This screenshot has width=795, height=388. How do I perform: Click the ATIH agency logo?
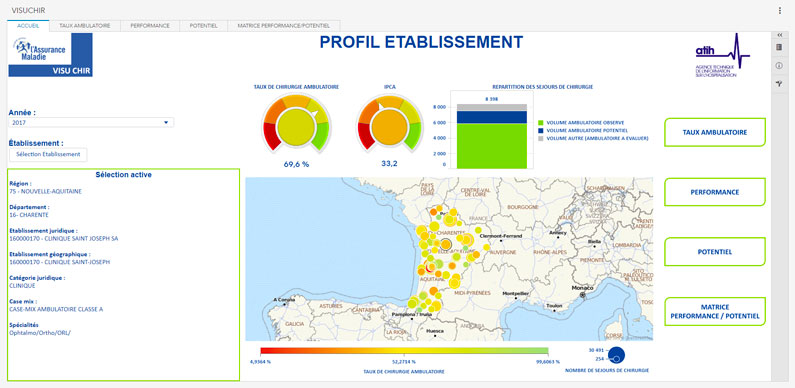pyautogui.click(x=722, y=55)
